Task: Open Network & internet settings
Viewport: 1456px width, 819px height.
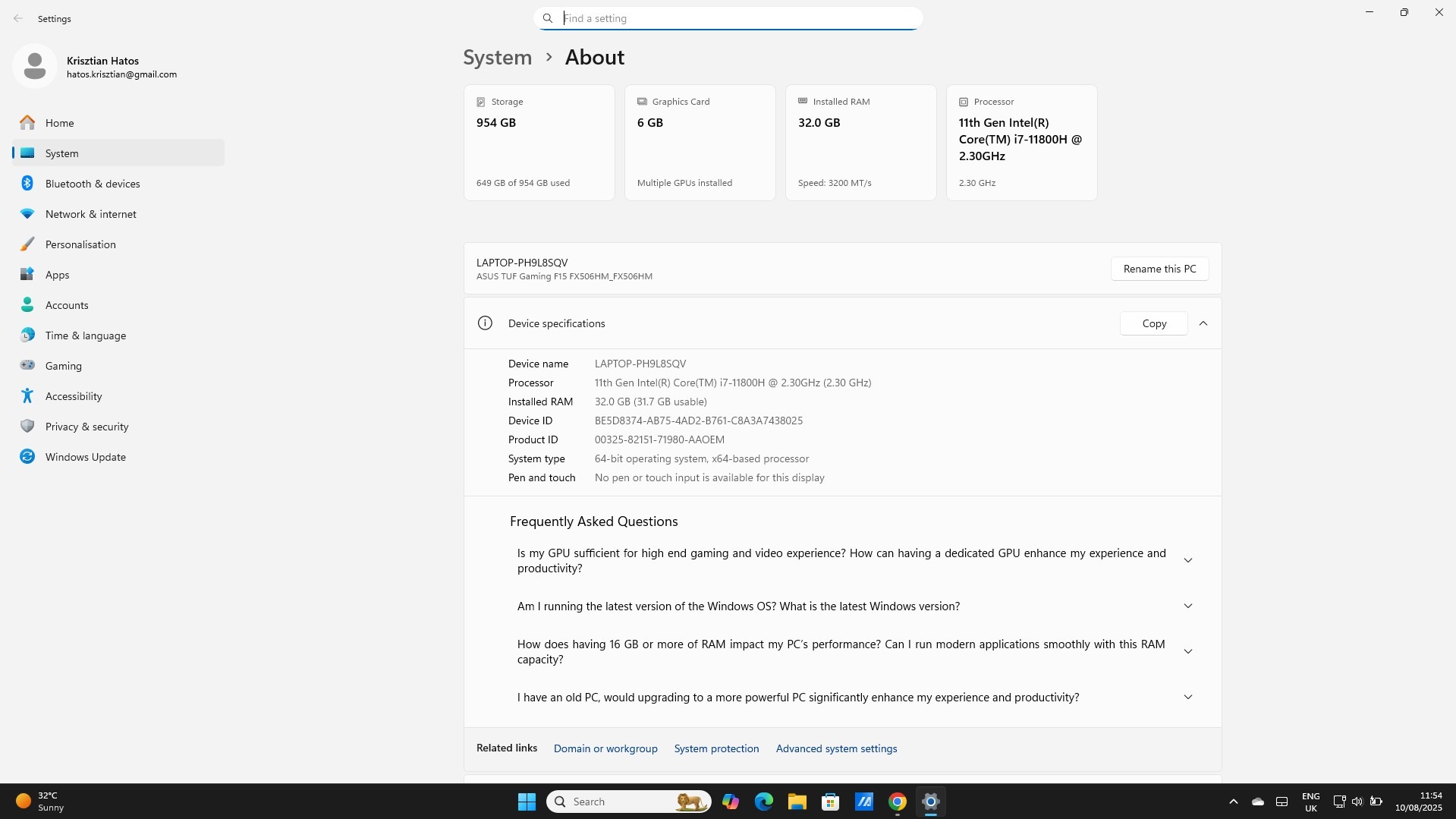Action: pos(118,214)
